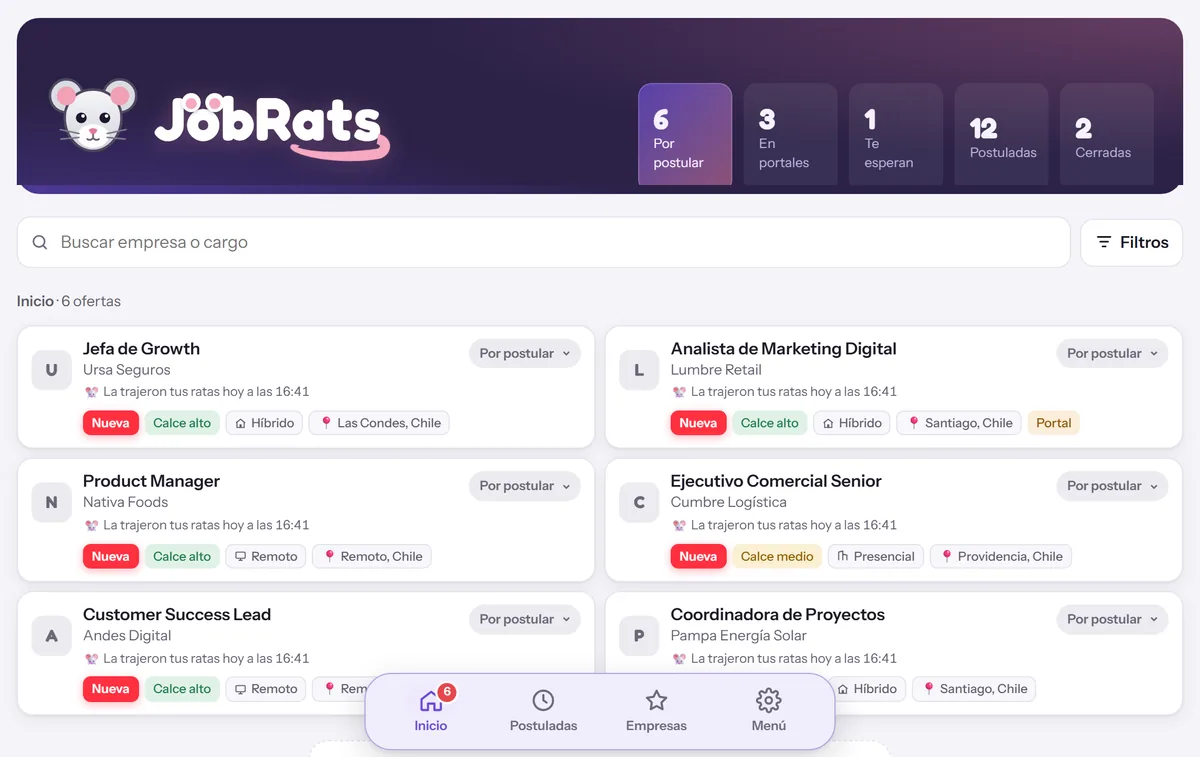Click the P avatar of Pampa Energía Solar
This screenshot has height=757, width=1200.
(x=639, y=635)
